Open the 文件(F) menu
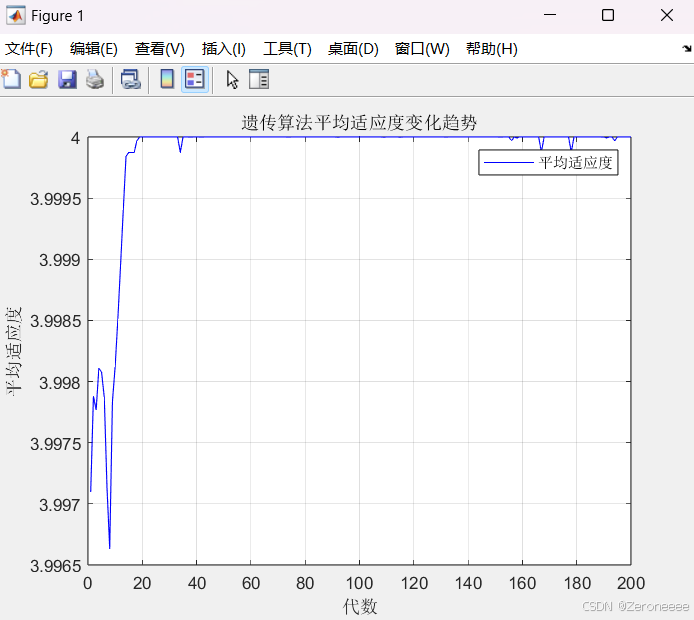 (29, 49)
